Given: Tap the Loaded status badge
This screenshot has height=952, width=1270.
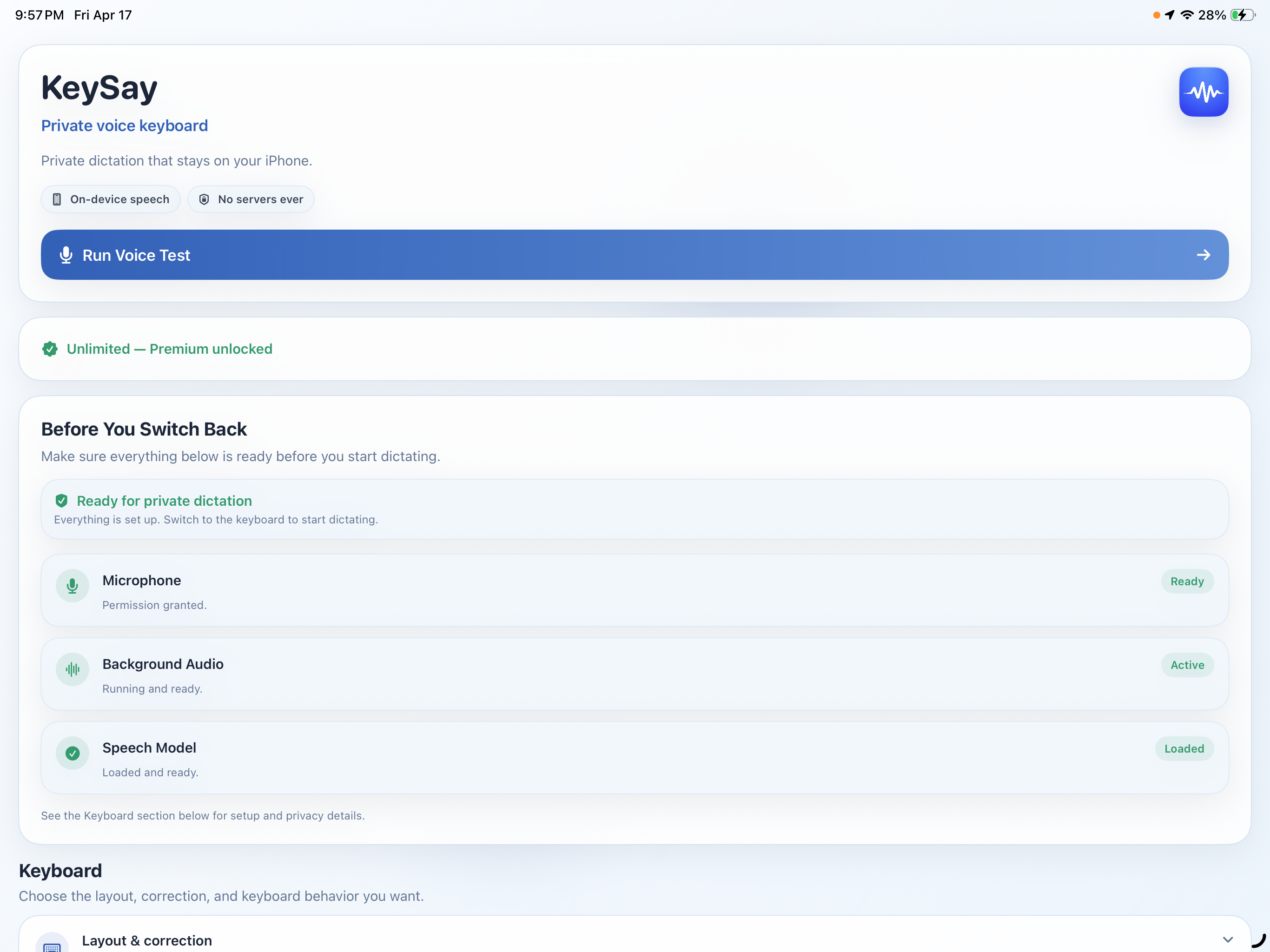Looking at the screenshot, I should 1184,749.
